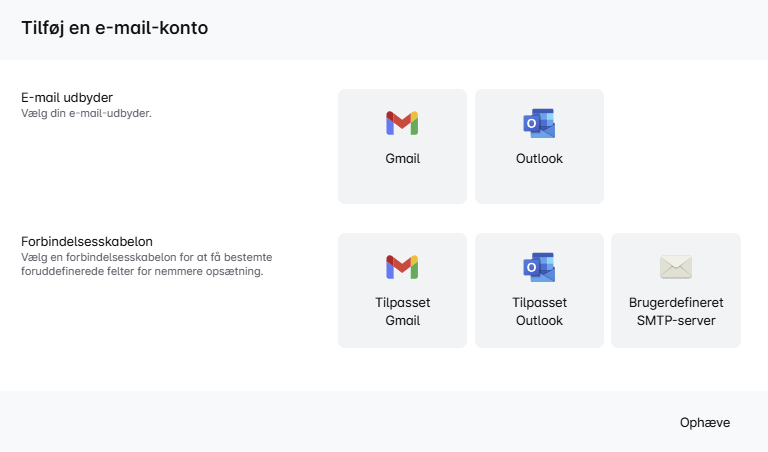Open the Outlook provider card tile
Screen dimensions: 768x452
[539, 185]
